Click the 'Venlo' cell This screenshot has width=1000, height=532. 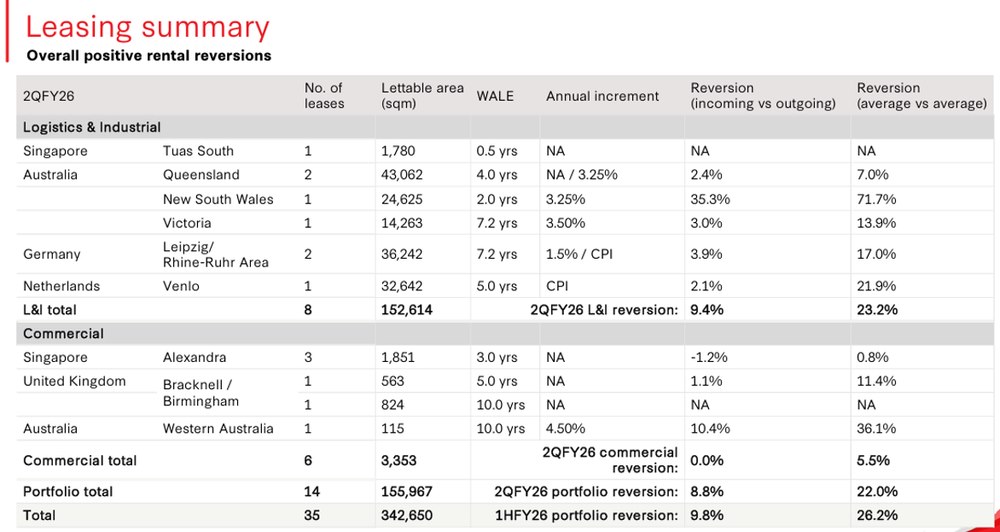pos(181,286)
